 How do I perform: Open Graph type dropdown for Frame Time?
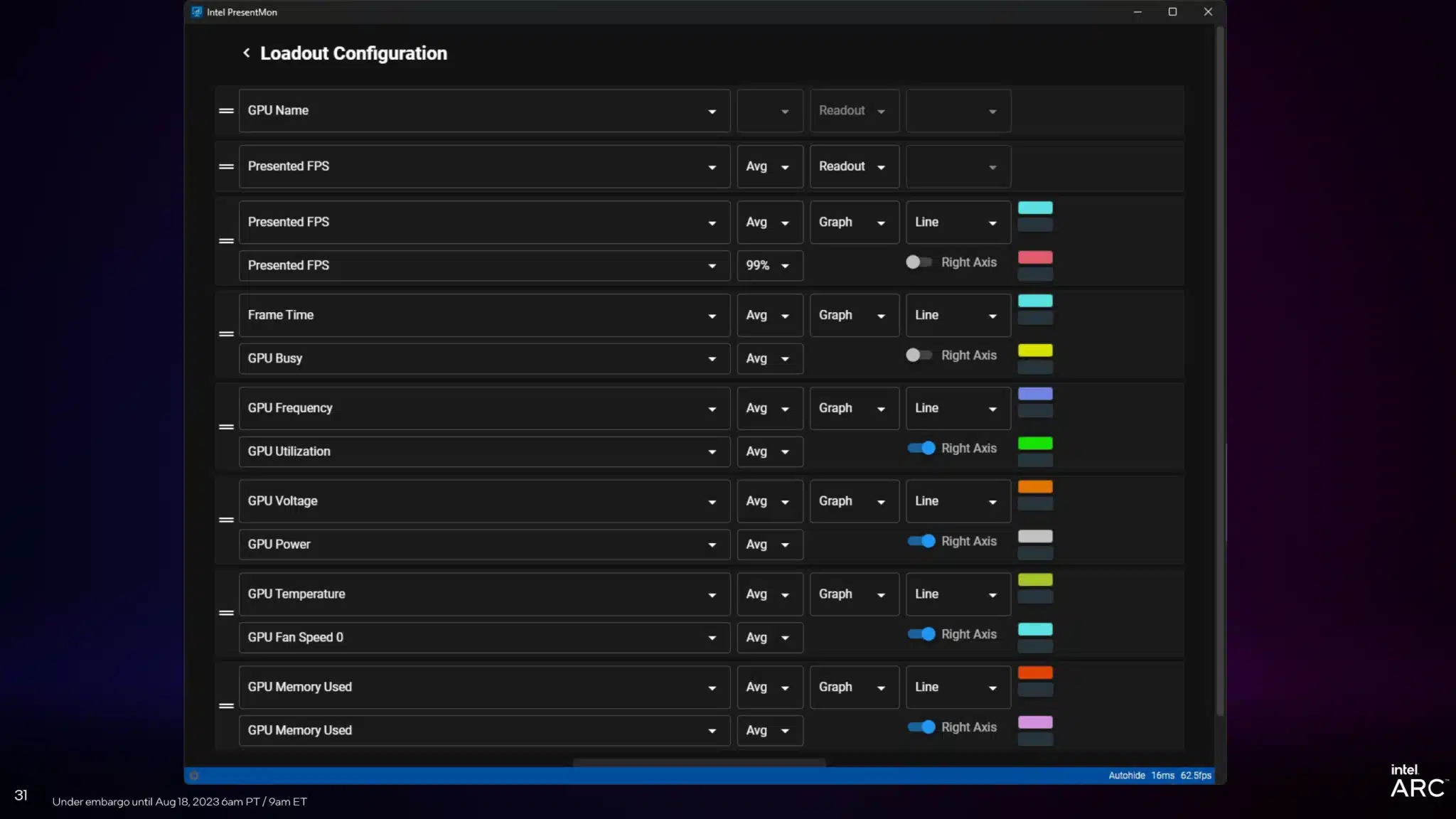click(855, 315)
